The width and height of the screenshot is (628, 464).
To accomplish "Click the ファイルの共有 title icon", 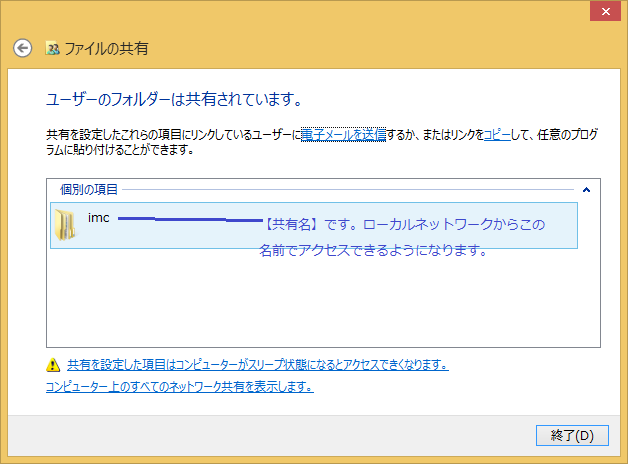I will tap(53, 48).
